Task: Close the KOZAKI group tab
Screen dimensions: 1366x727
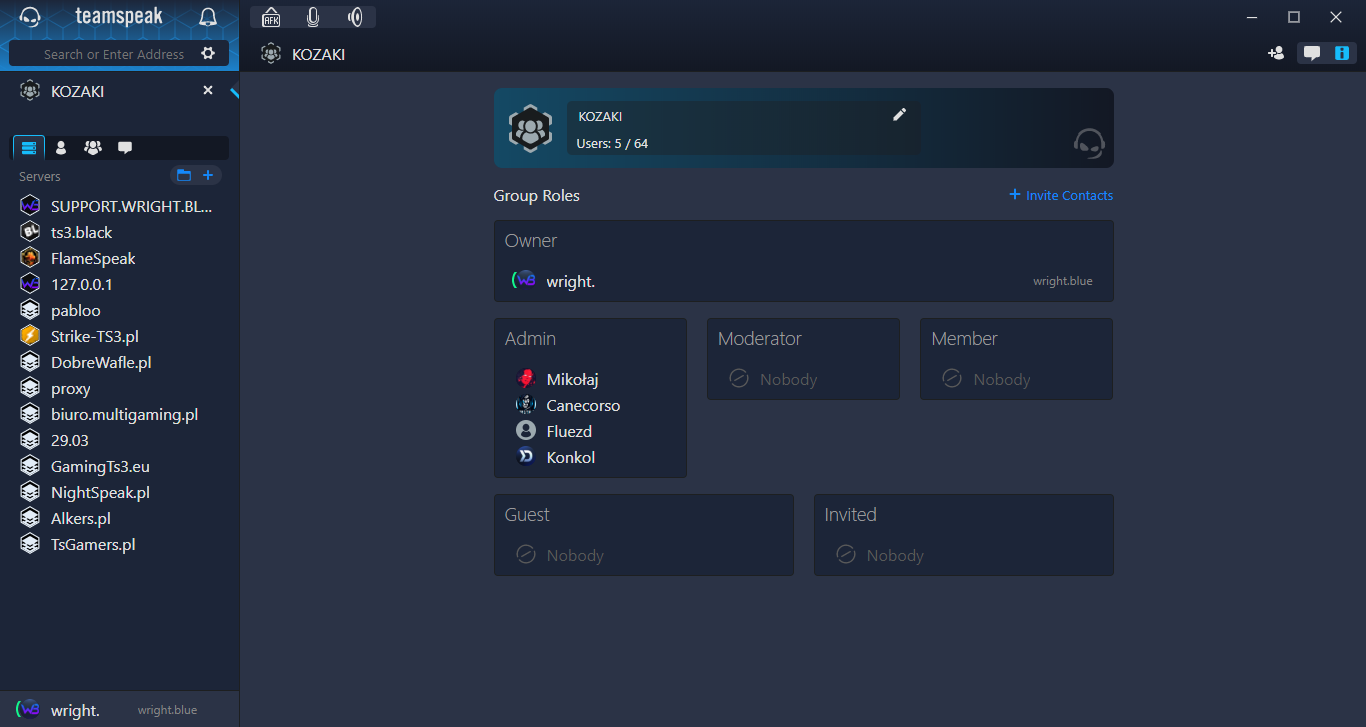Action: pos(208,91)
